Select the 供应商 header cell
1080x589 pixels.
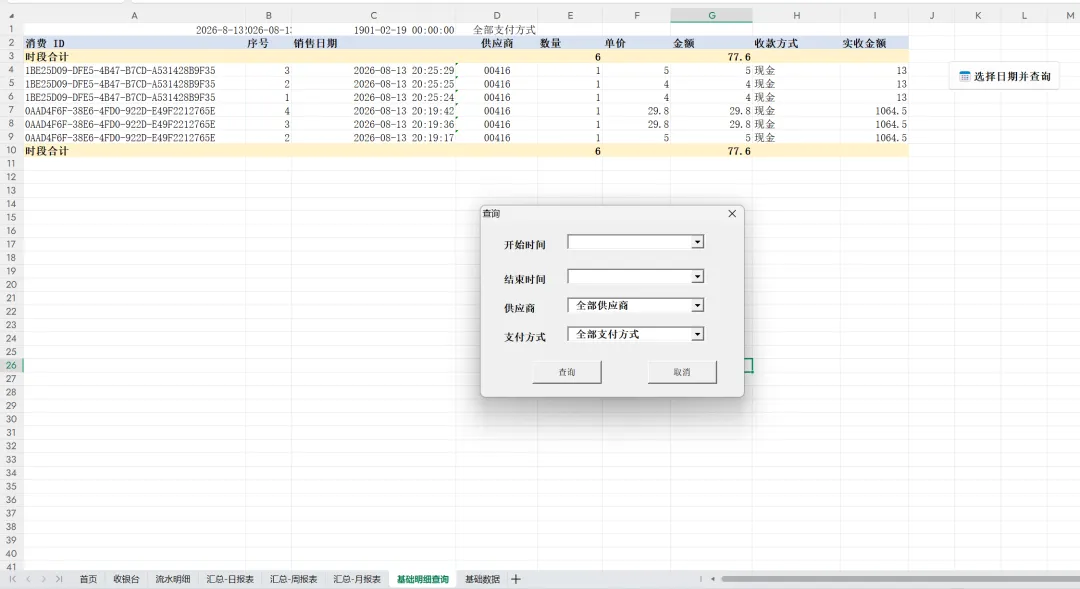pos(497,43)
